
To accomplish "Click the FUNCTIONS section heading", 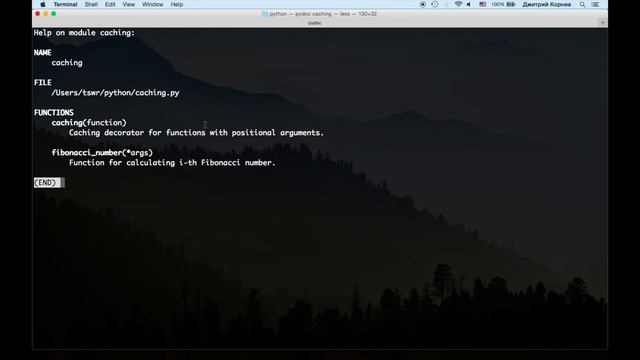I will [x=53, y=112].
